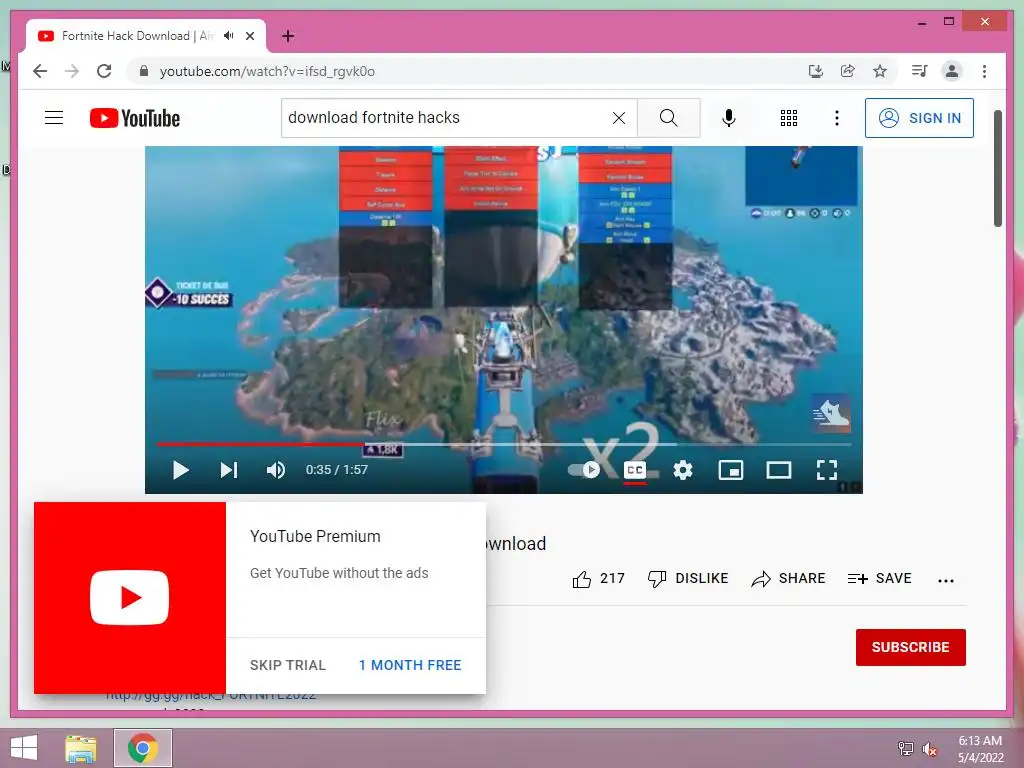Open a new Chrome tab
The height and width of the screenshot is (768, 1024).
point(288,36)
